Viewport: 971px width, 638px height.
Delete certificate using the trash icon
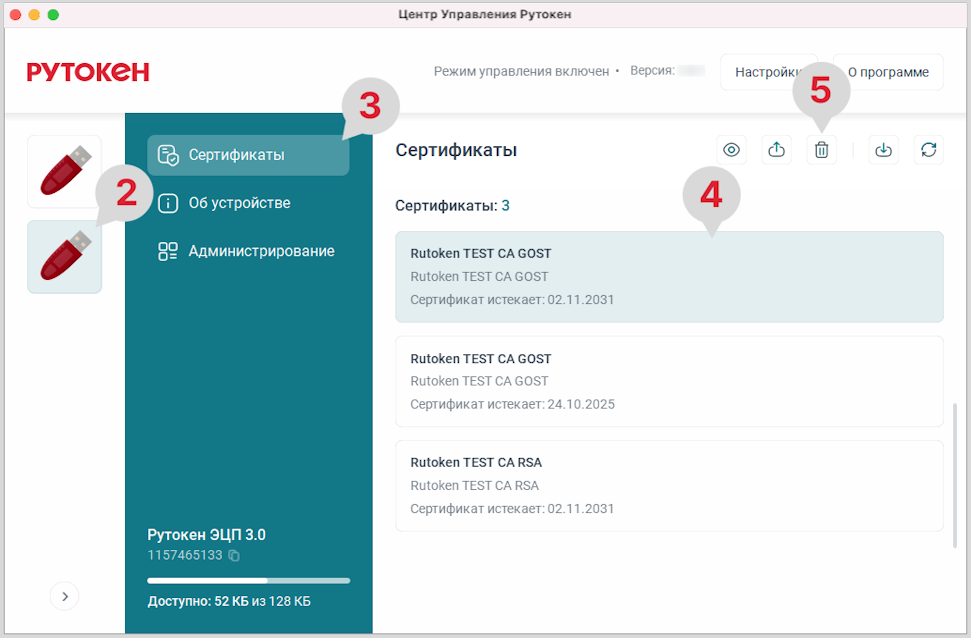tap(821, 150)
